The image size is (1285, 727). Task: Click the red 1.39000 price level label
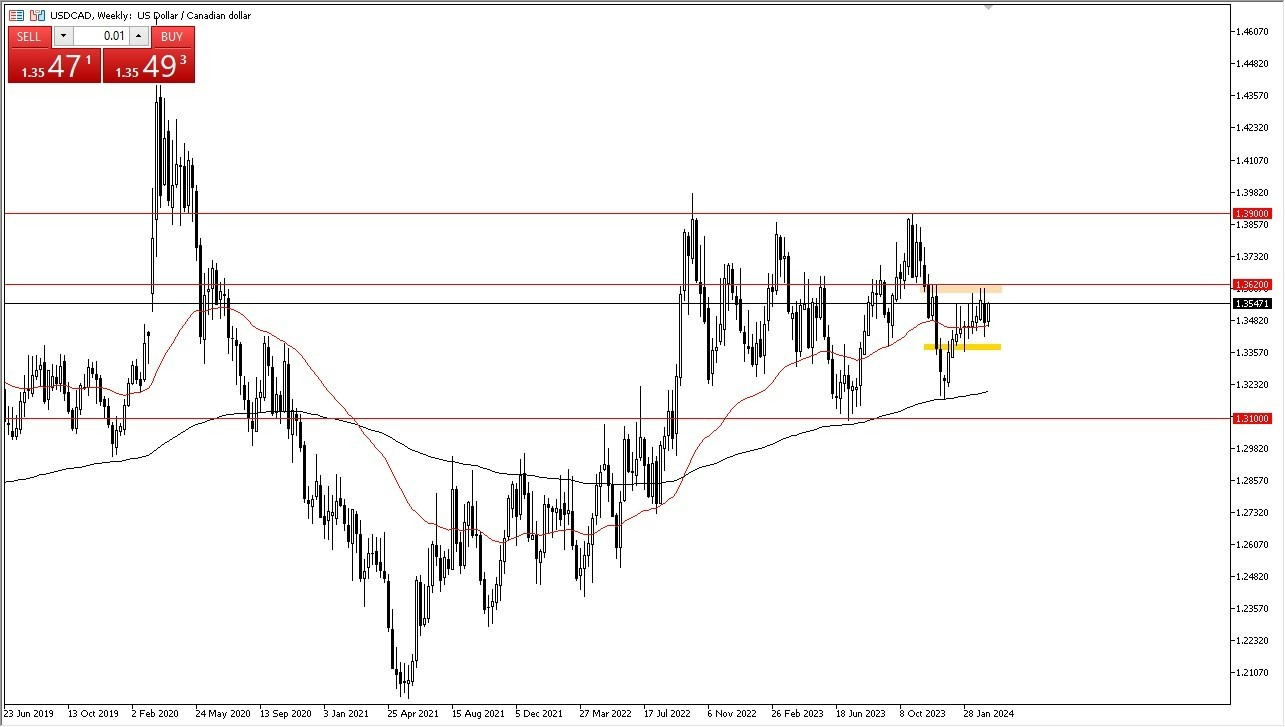1253,213
